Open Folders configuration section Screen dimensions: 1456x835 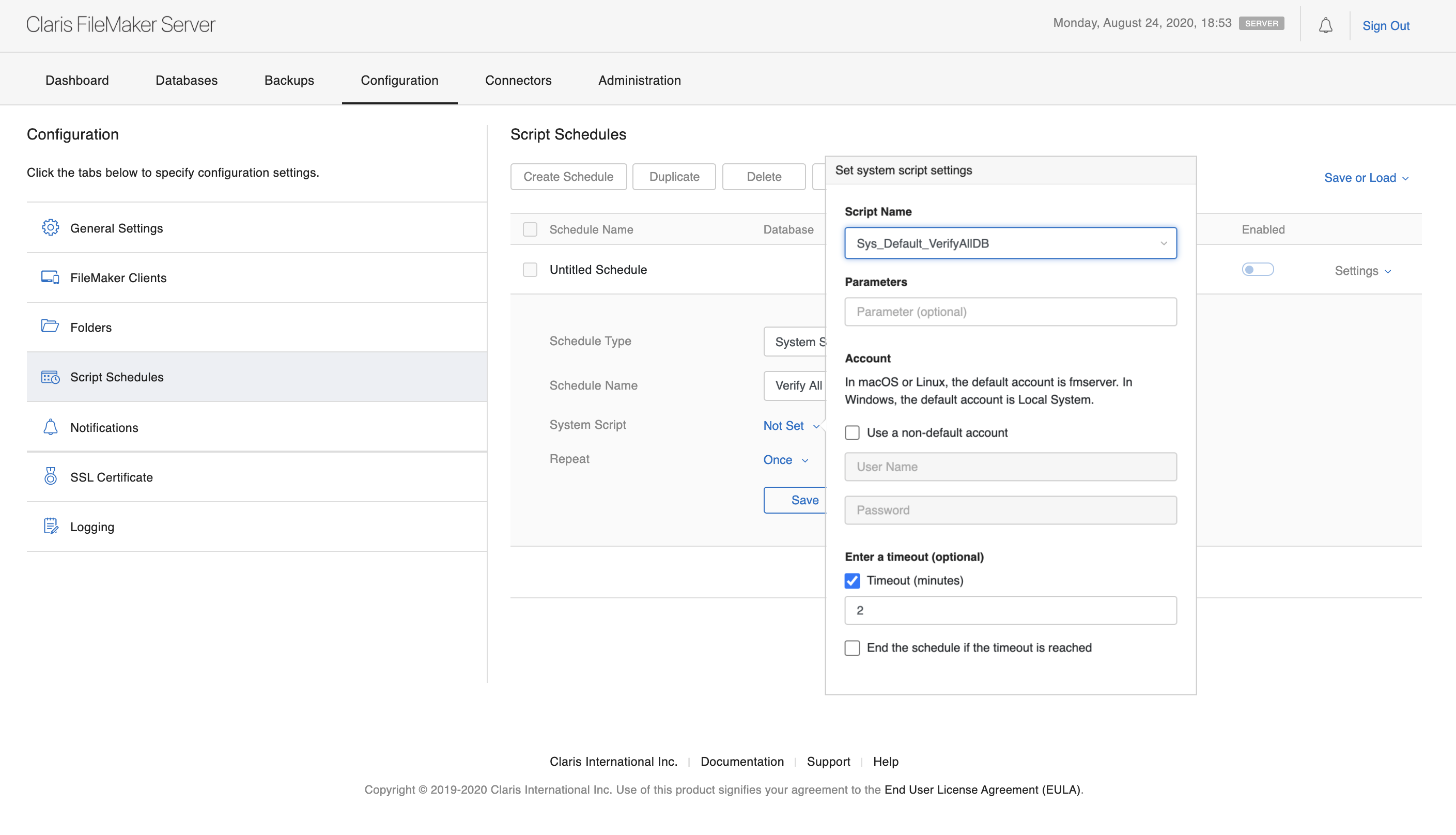[257, 327]
